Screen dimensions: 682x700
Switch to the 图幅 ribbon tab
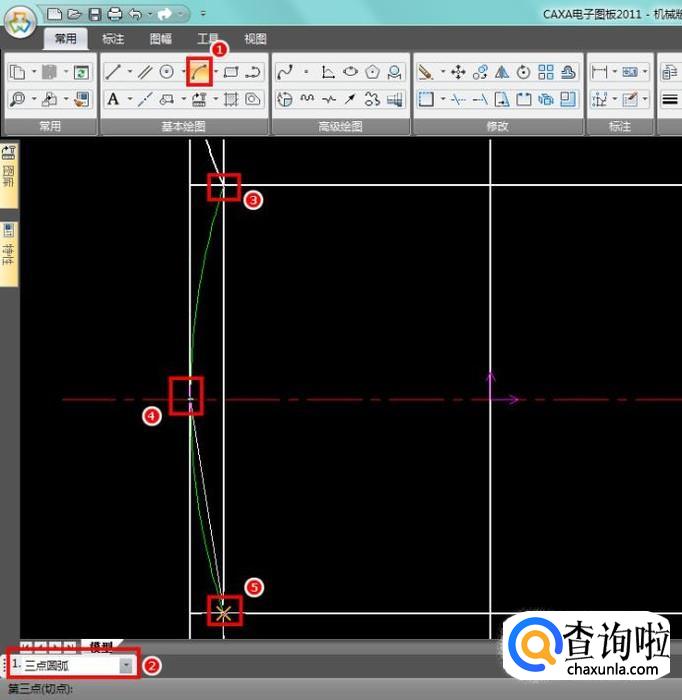pyautogui.click(x=160, y=39)
